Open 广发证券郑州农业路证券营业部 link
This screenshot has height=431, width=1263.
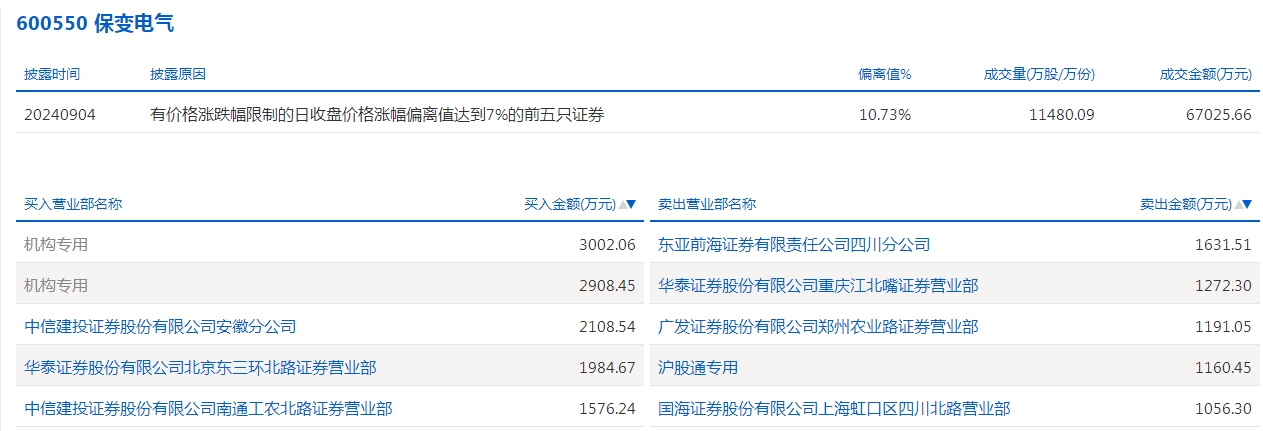click(x=818, y=326)
